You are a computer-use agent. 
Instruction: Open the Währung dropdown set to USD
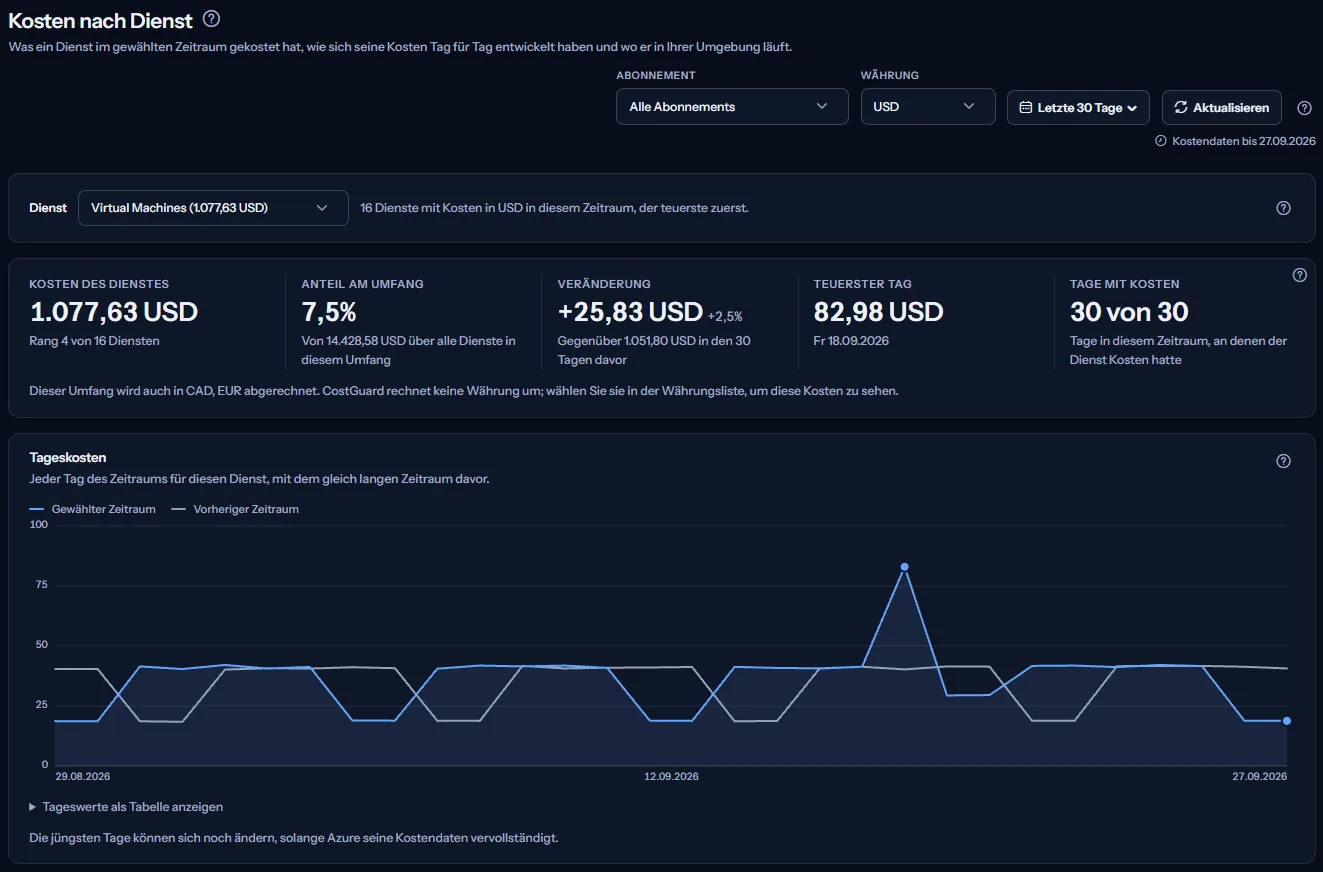click(x=928, y=107)
